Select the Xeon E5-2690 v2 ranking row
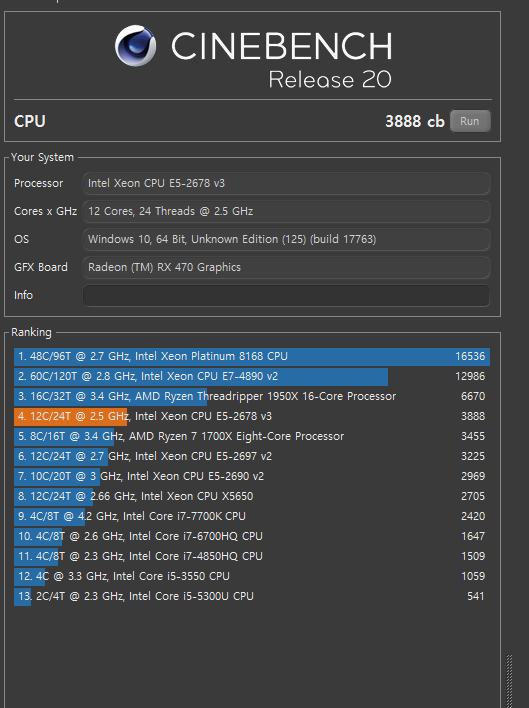529x708 pixels. tap(252, 476)
